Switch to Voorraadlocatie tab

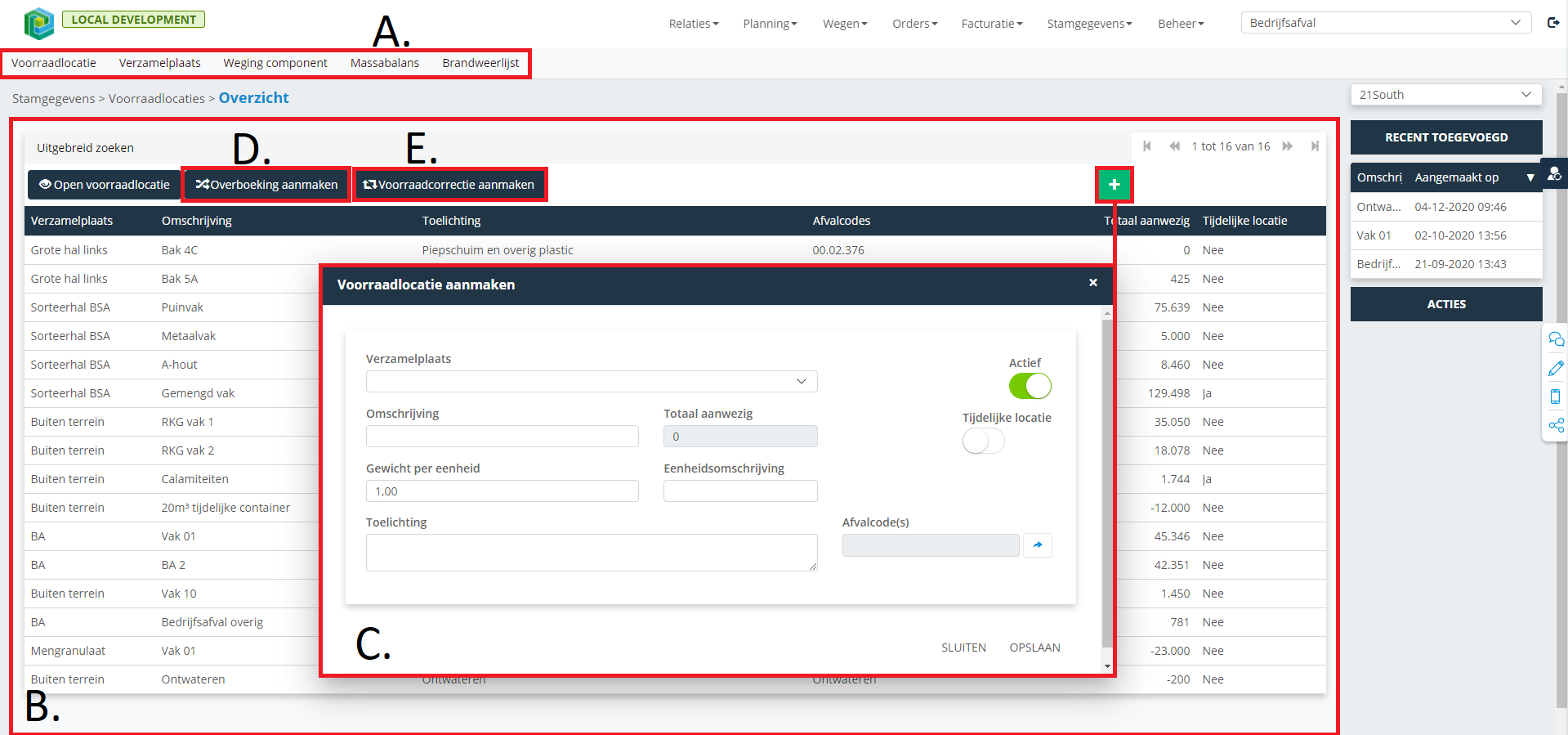coord(54,63)
